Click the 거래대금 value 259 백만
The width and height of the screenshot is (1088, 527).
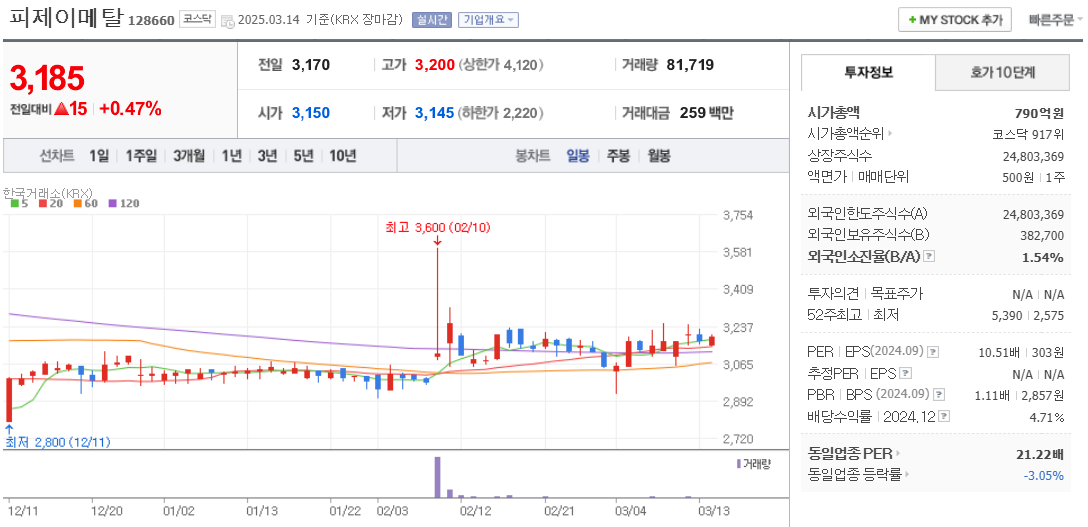706,113
